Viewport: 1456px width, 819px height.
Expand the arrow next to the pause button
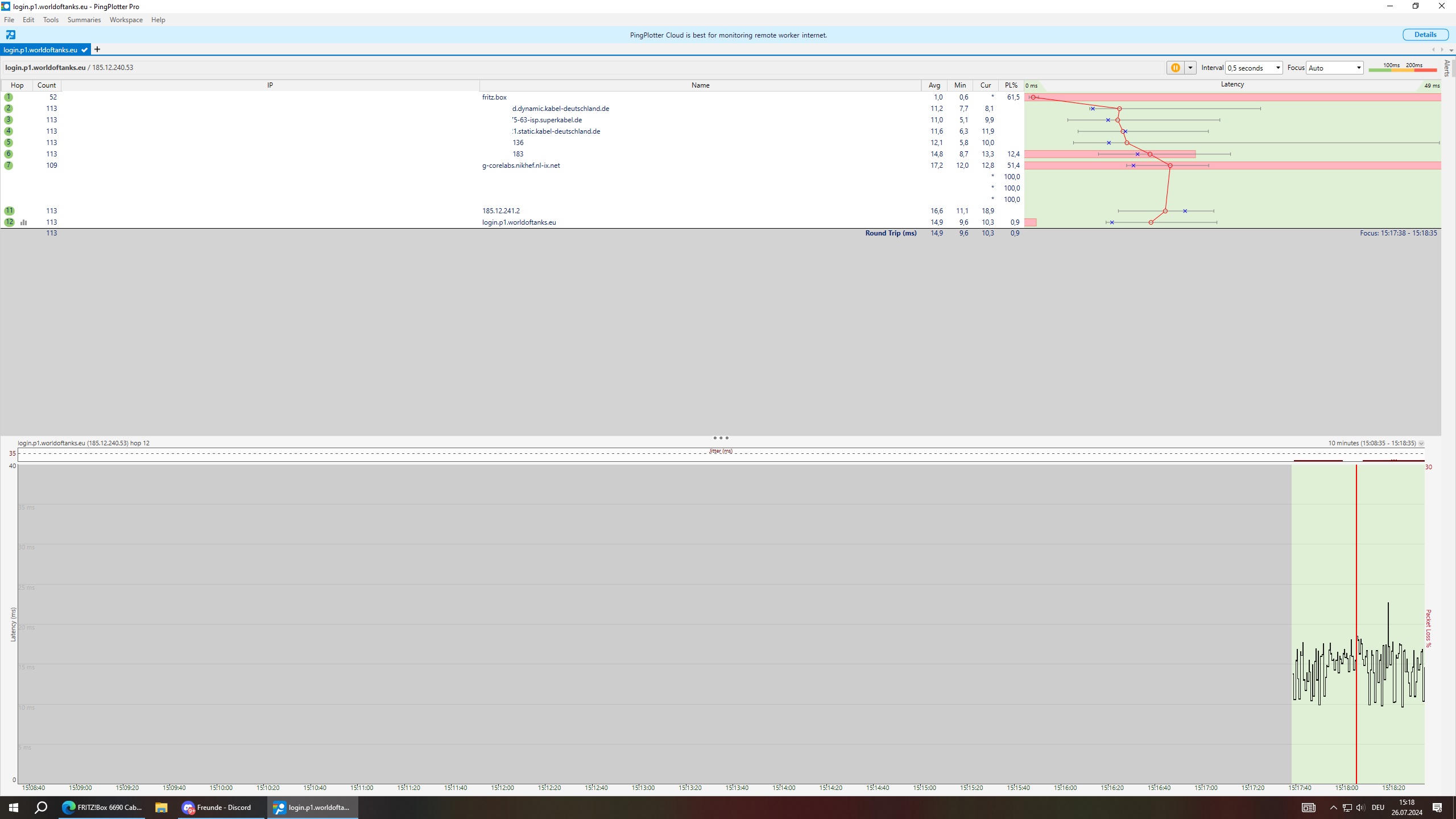coord(1190,68)
